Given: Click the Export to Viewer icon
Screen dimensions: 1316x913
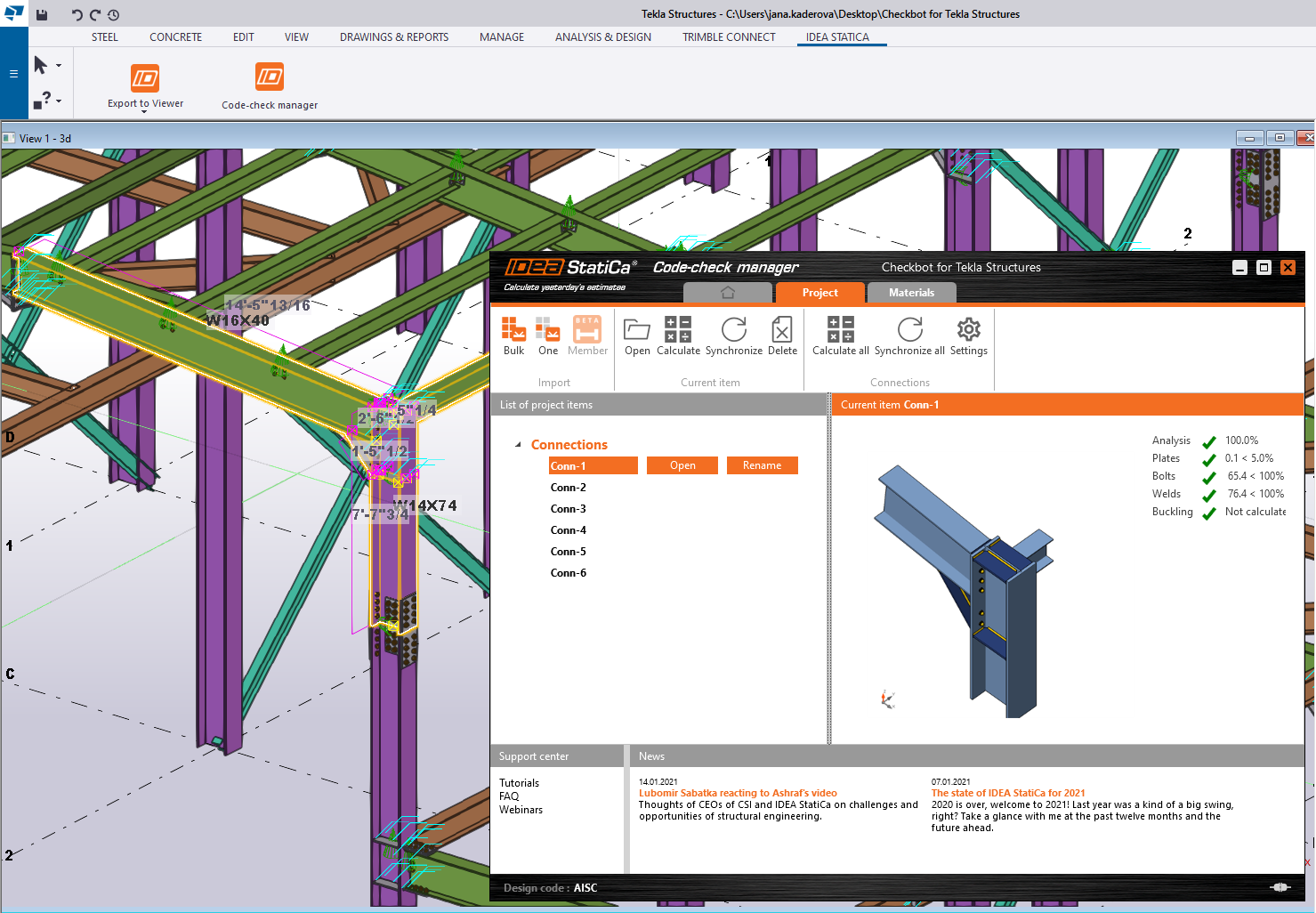Looking at the screenshot, I should click(145, 78).
